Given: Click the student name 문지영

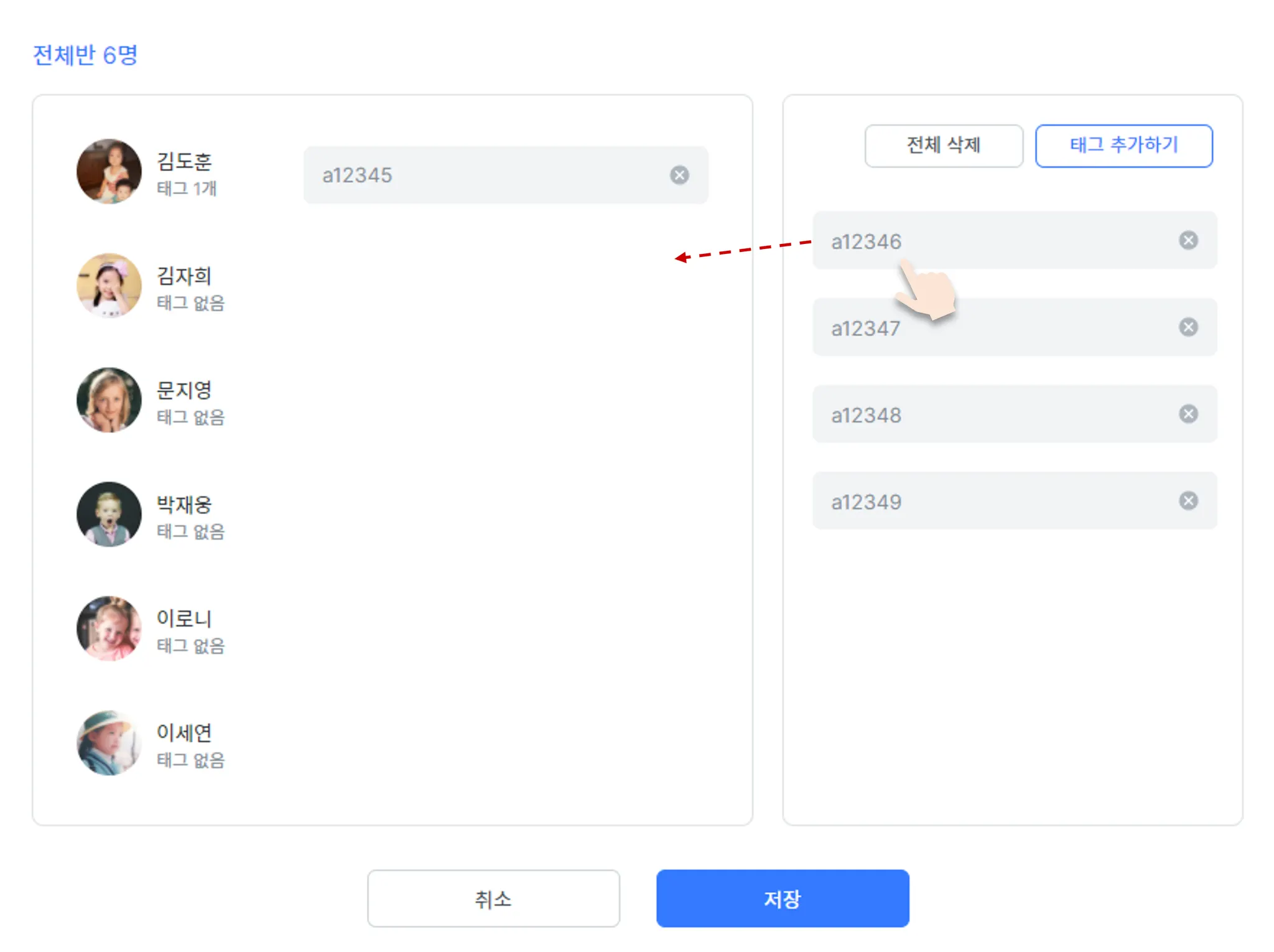Looking at the screenshot, I should (184, 390).
